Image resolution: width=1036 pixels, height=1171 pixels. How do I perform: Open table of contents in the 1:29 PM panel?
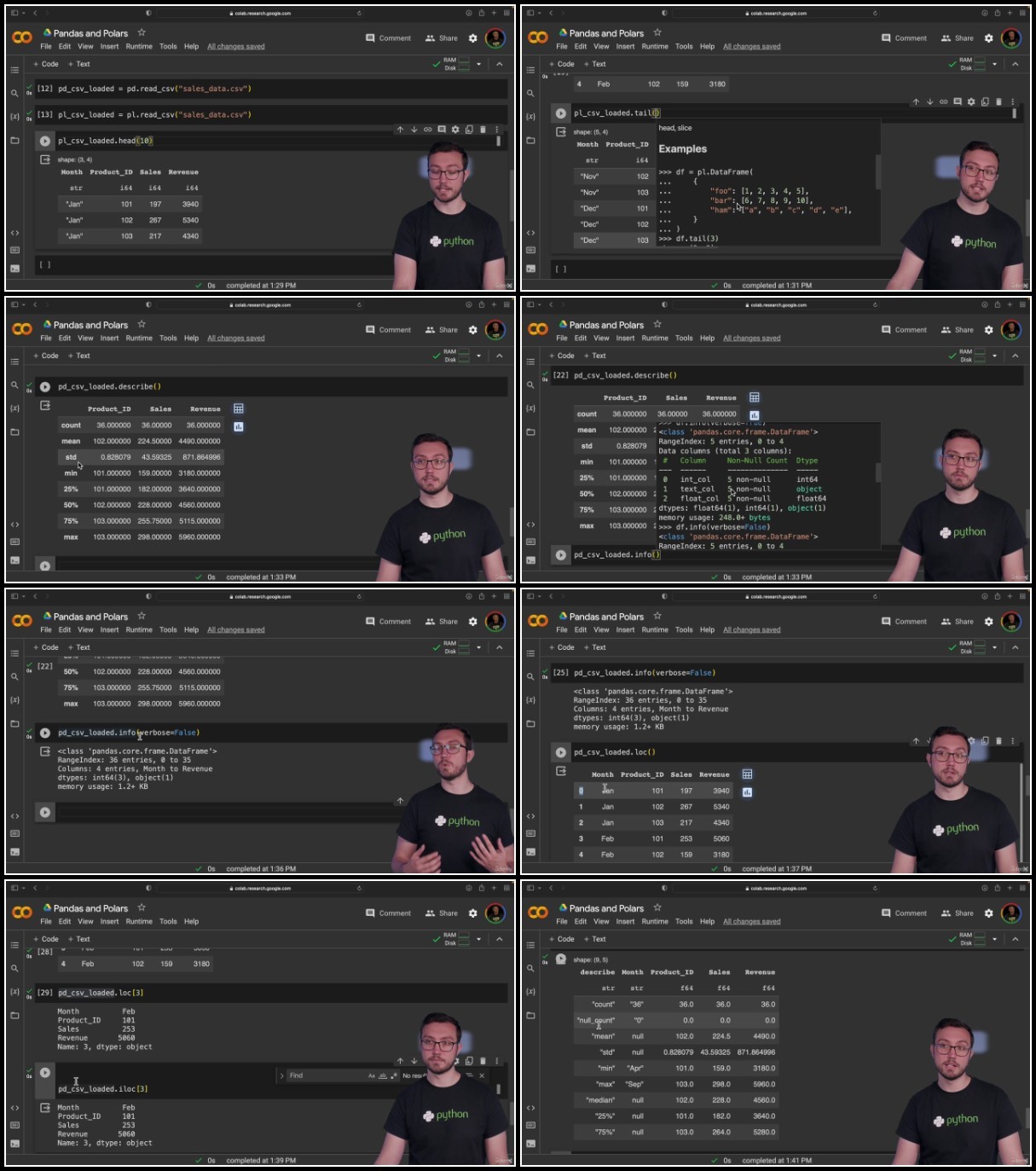14,70
